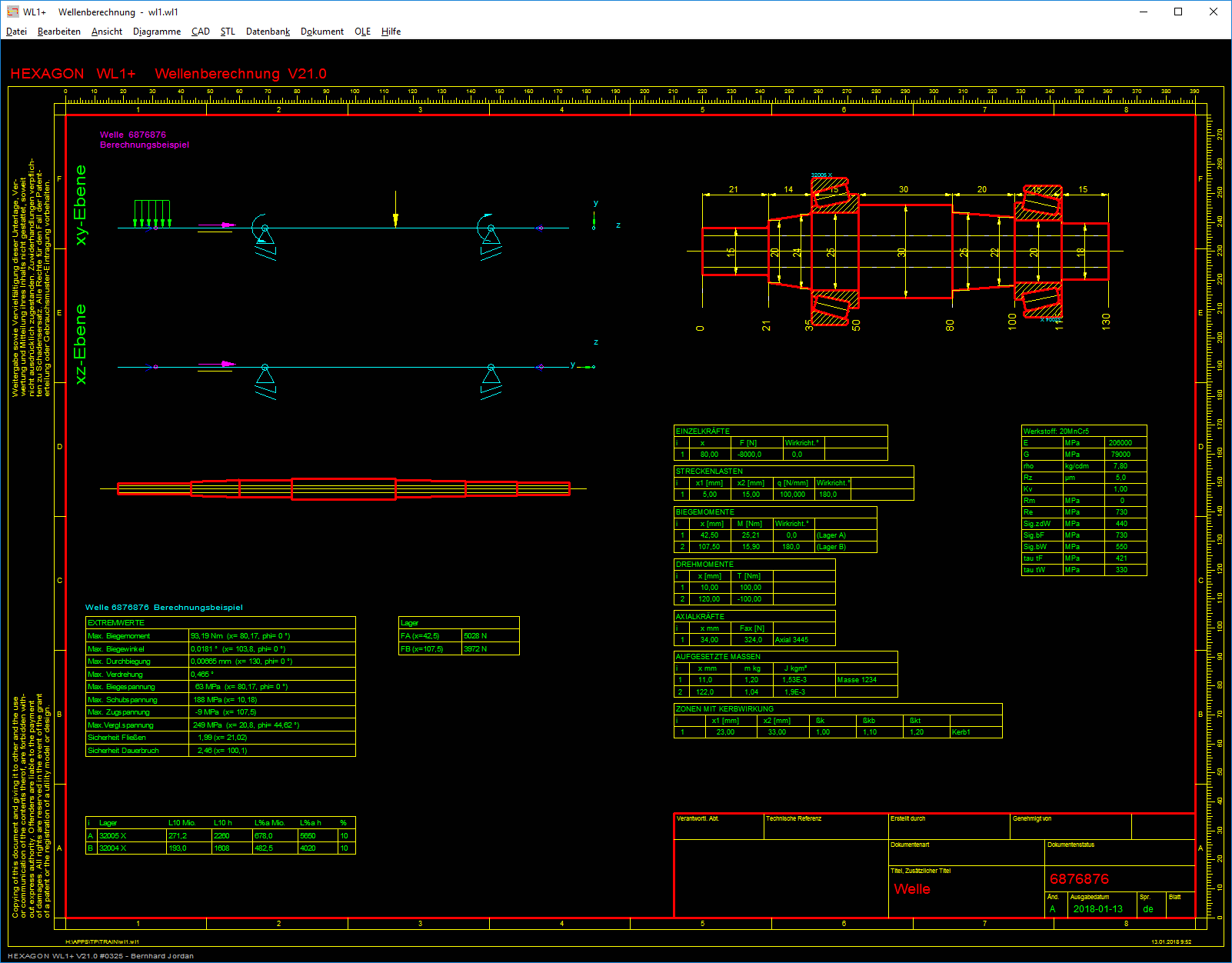Click the right bearing support symbol in xz-Ebene
The image size is (1232, 963).
tap(491, 380)
